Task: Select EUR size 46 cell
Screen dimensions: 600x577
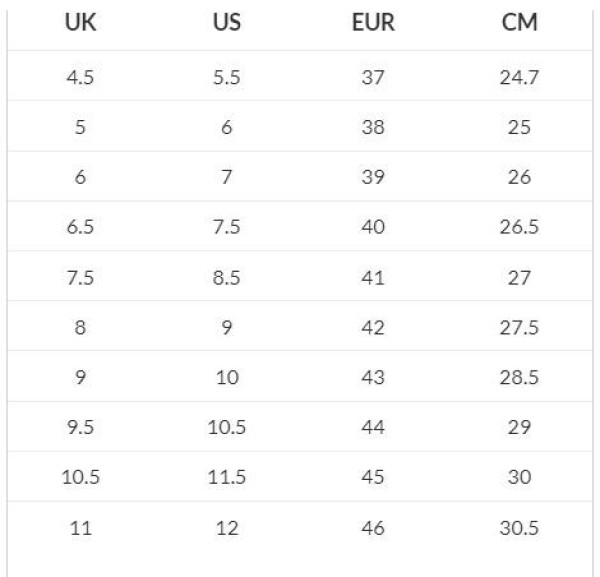Action: tap(373, 527)
